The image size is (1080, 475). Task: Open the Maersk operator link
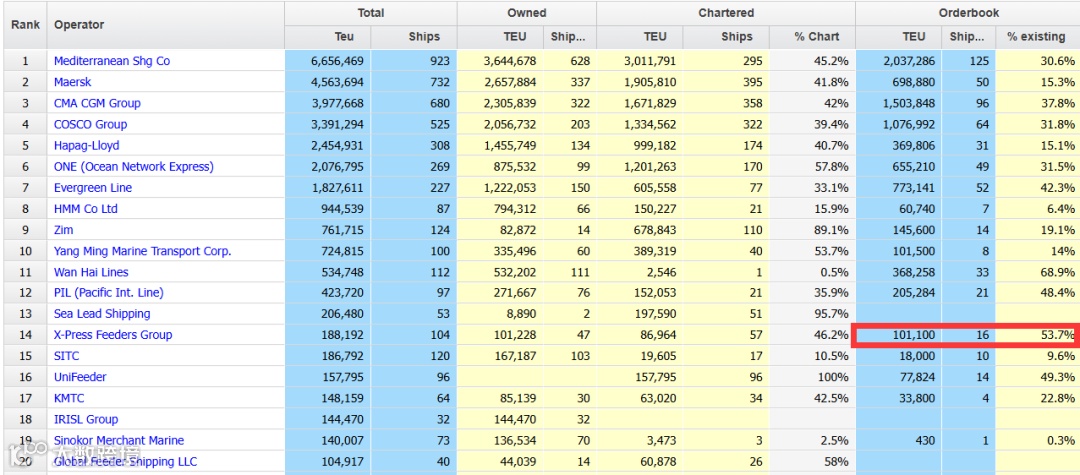(x=72, y=82)
